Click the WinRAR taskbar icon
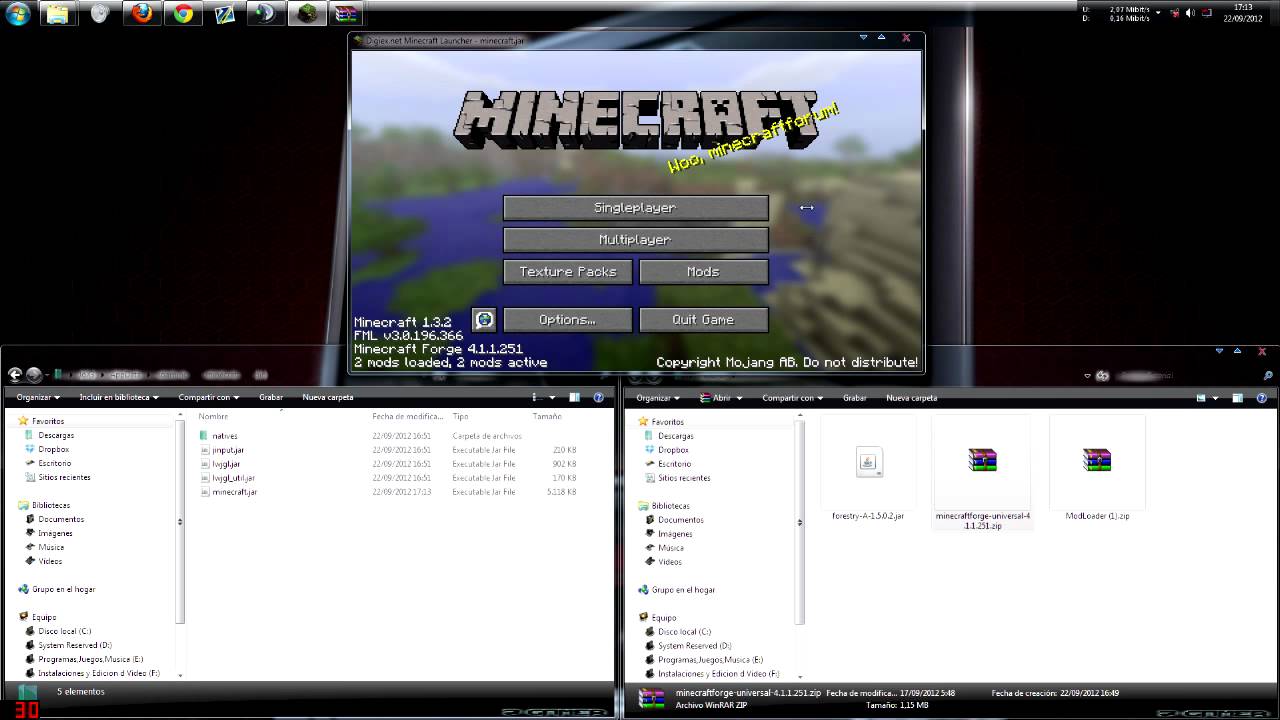 [x=347, y=14]
